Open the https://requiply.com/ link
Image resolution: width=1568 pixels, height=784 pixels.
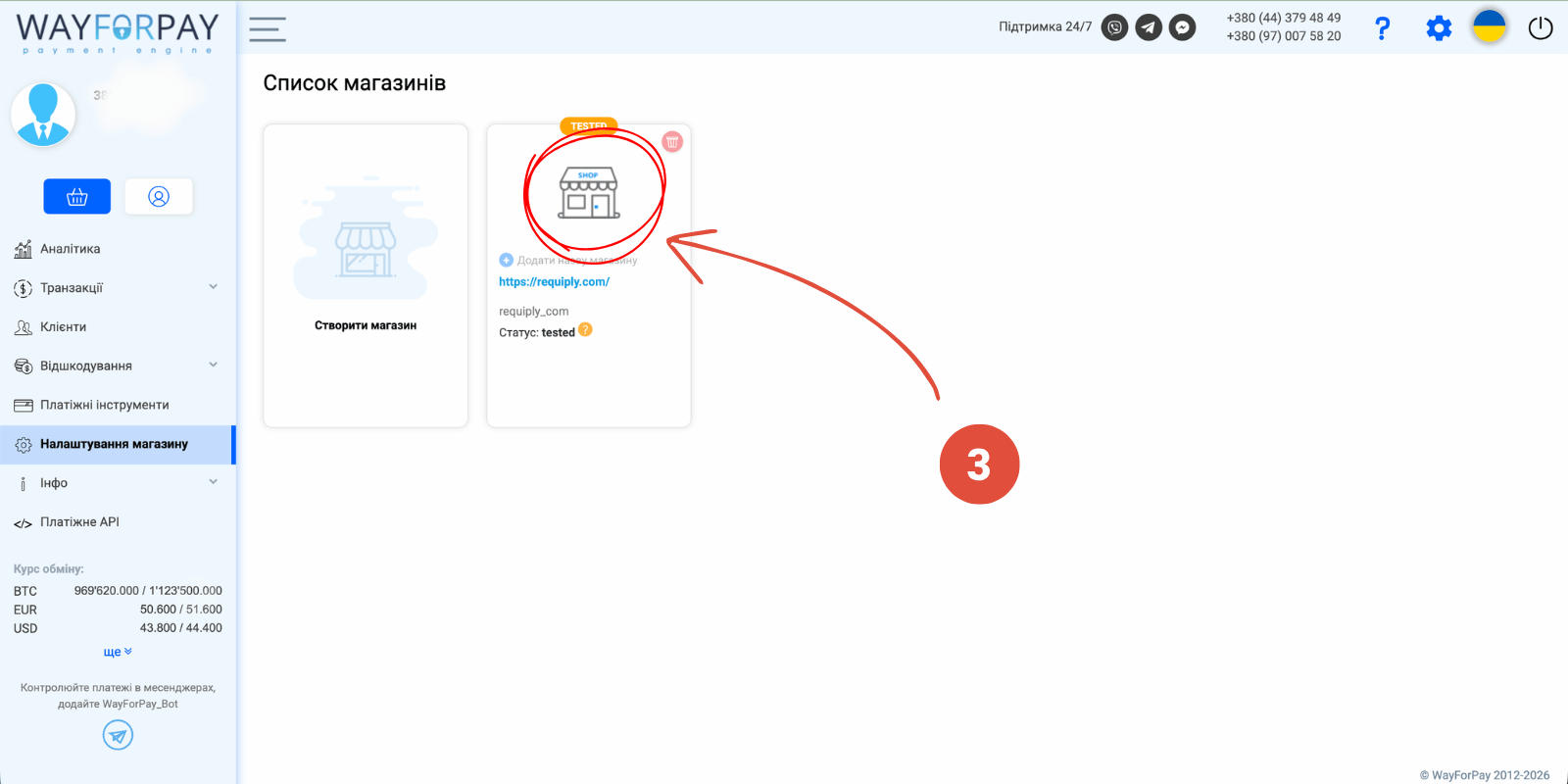(554, 282)
